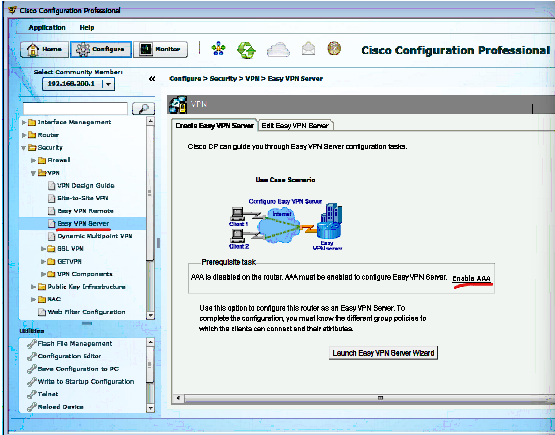Viewport: 555px width, 435px height.
Task: Open Flash File Management utility
Action: [x=70, y=344]
